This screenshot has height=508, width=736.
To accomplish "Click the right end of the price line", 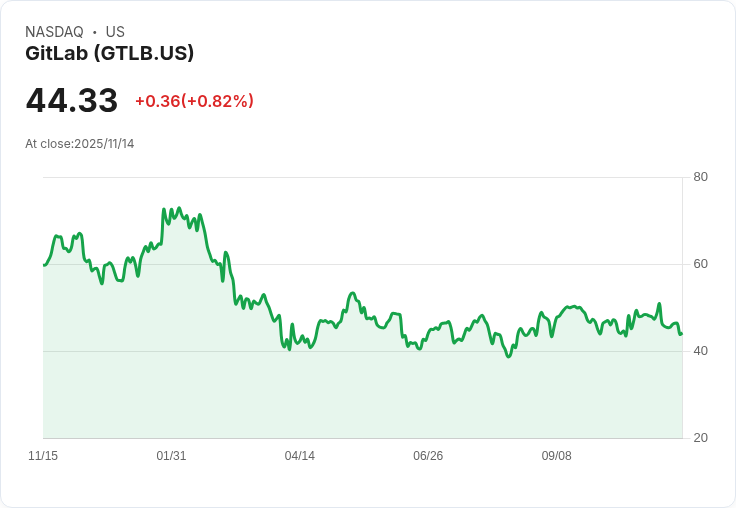I will (681, 334).
